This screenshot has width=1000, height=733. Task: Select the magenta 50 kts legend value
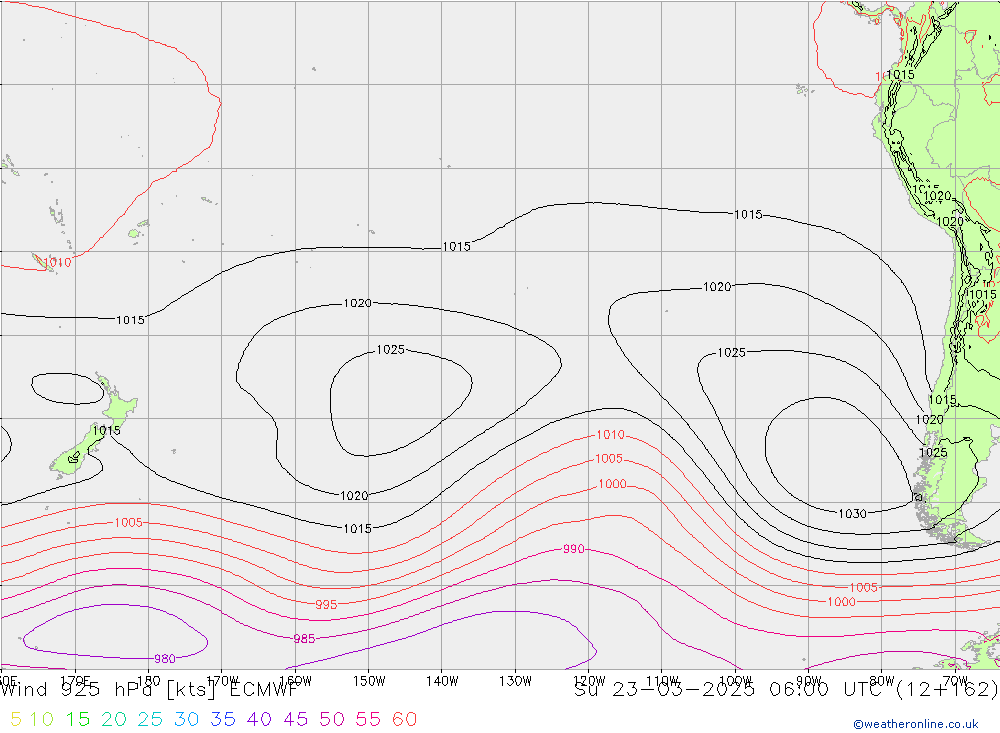(x=332, y=720)
